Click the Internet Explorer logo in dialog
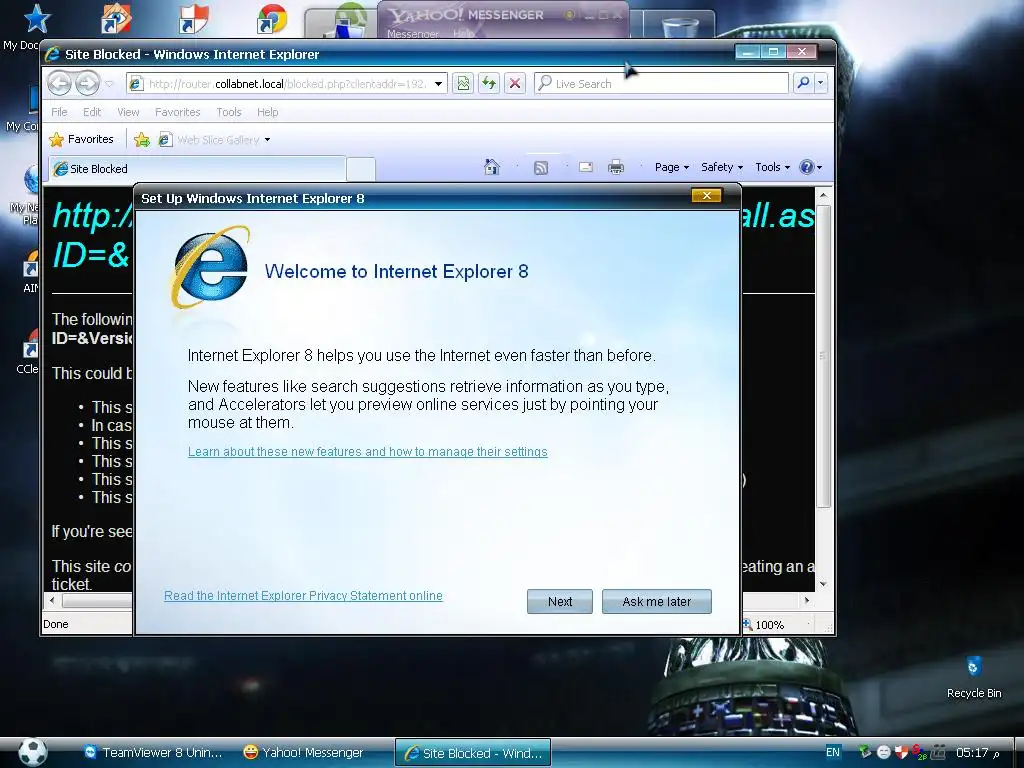Screen dimensions: 1024x768 pyautogui.click(x=210, y=267)
